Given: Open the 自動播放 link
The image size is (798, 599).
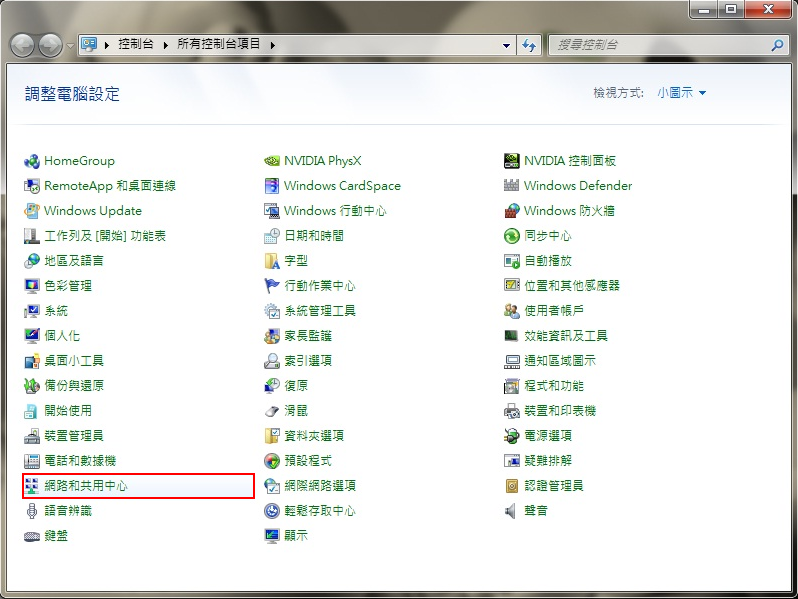Looking at the screenshot, I should 548,261.
